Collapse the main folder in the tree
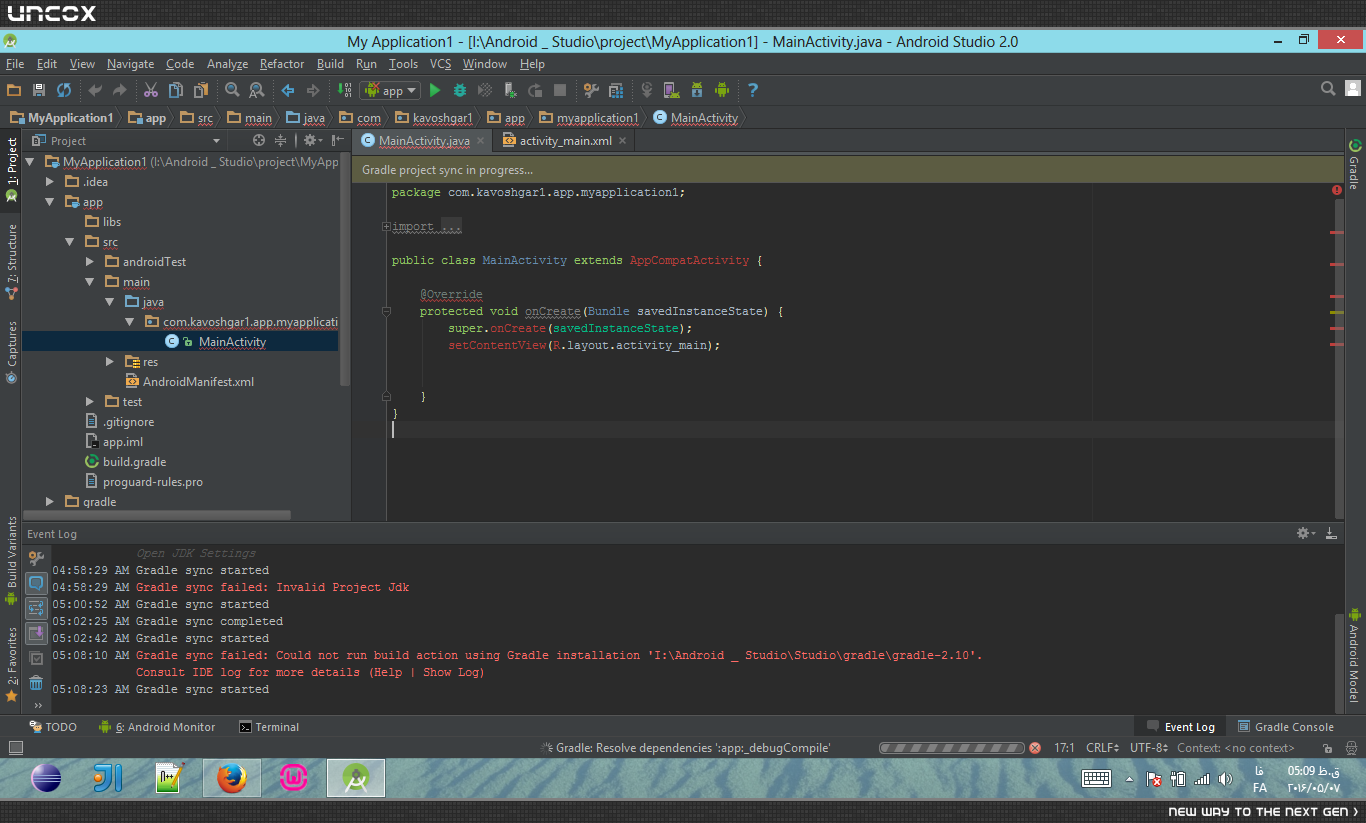The height and width of the screenshot is (823, 1366). (x=90, y=282)
